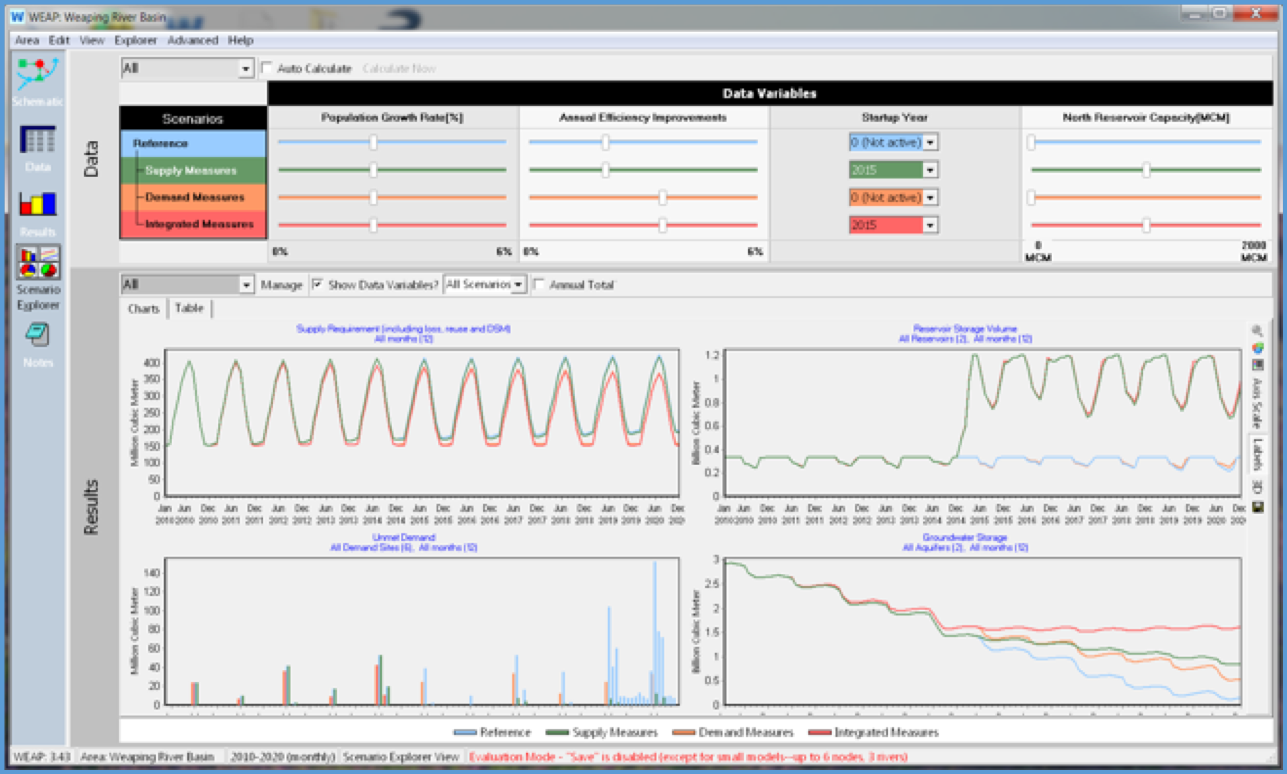Click Supply Measures North Reservoir Capacity slider

(x=1146, y=171)
